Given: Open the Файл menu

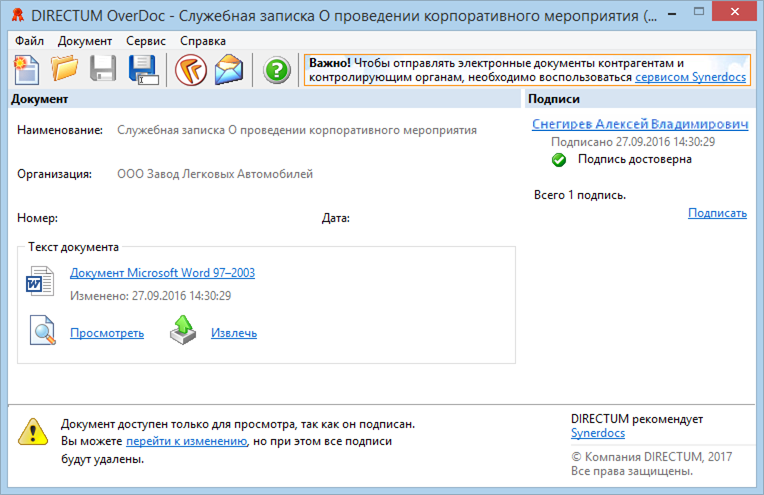Looking at the screenshot, I should click(29, 41).
